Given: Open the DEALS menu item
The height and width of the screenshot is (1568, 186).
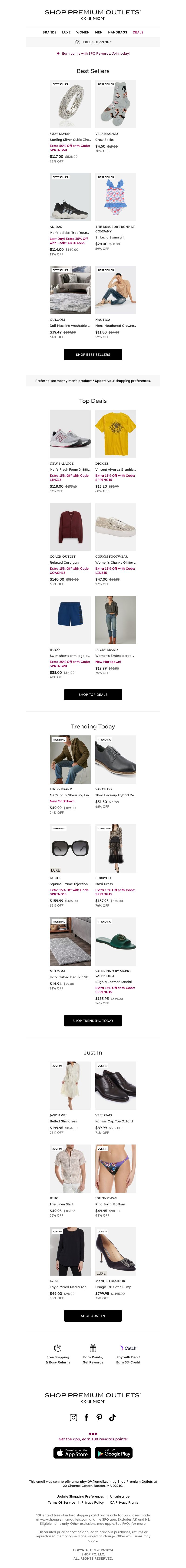Looking at the screenshot, I should coord(138,32).
